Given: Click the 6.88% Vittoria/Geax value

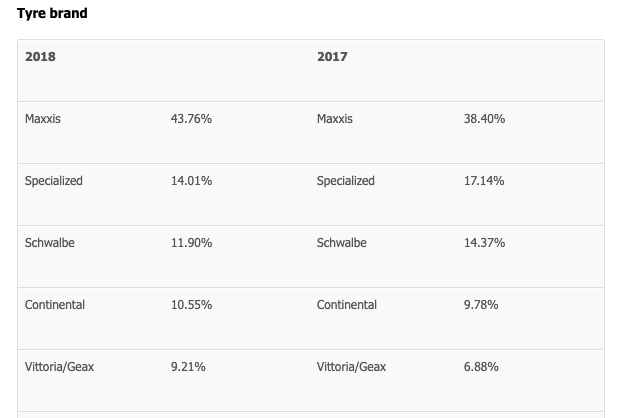Looking at the screenshot, I should 481,367.
